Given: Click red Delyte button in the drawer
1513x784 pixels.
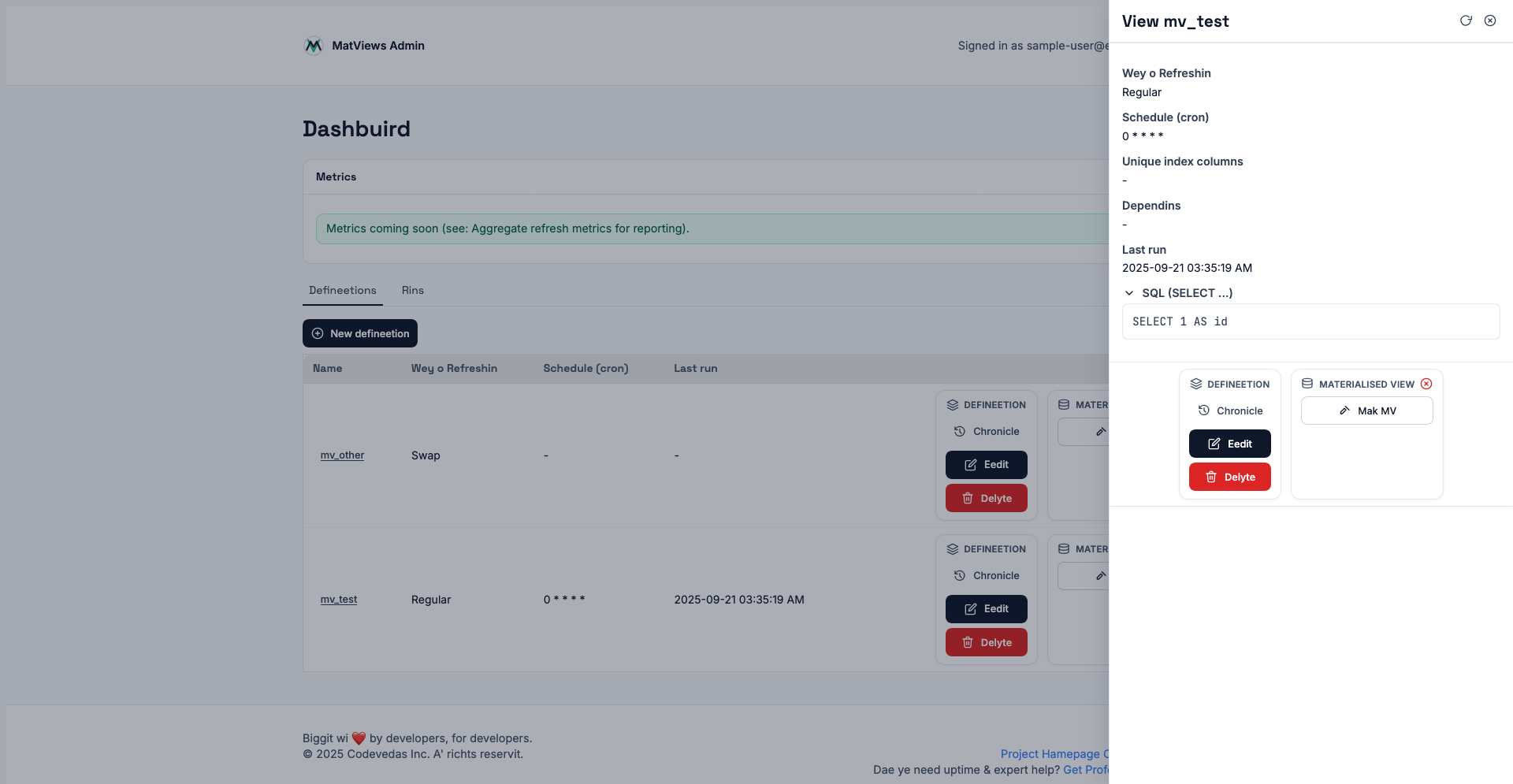Looking at the screenshot, I should point(1229,477).
